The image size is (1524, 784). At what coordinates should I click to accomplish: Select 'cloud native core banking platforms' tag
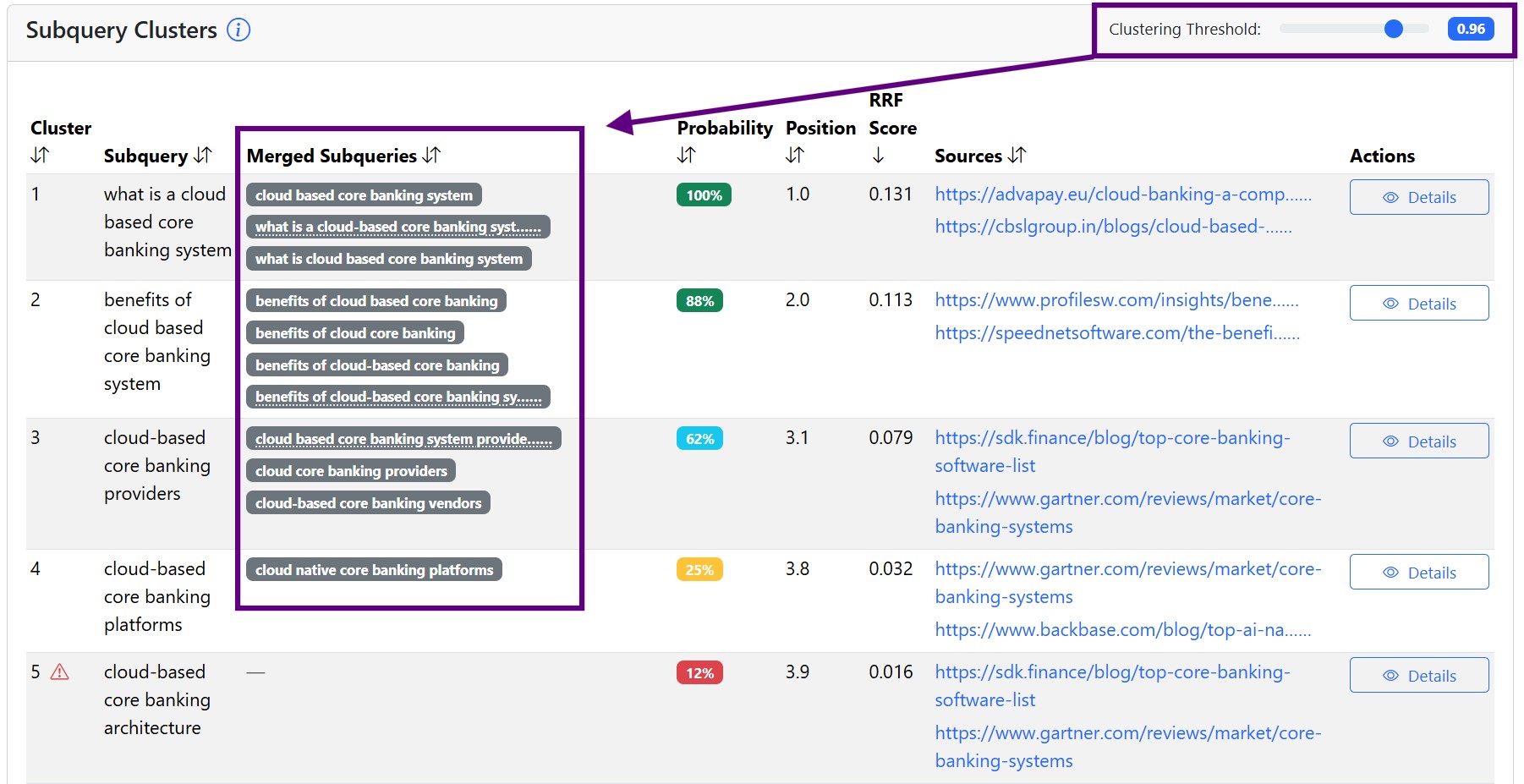click(374, 570)
